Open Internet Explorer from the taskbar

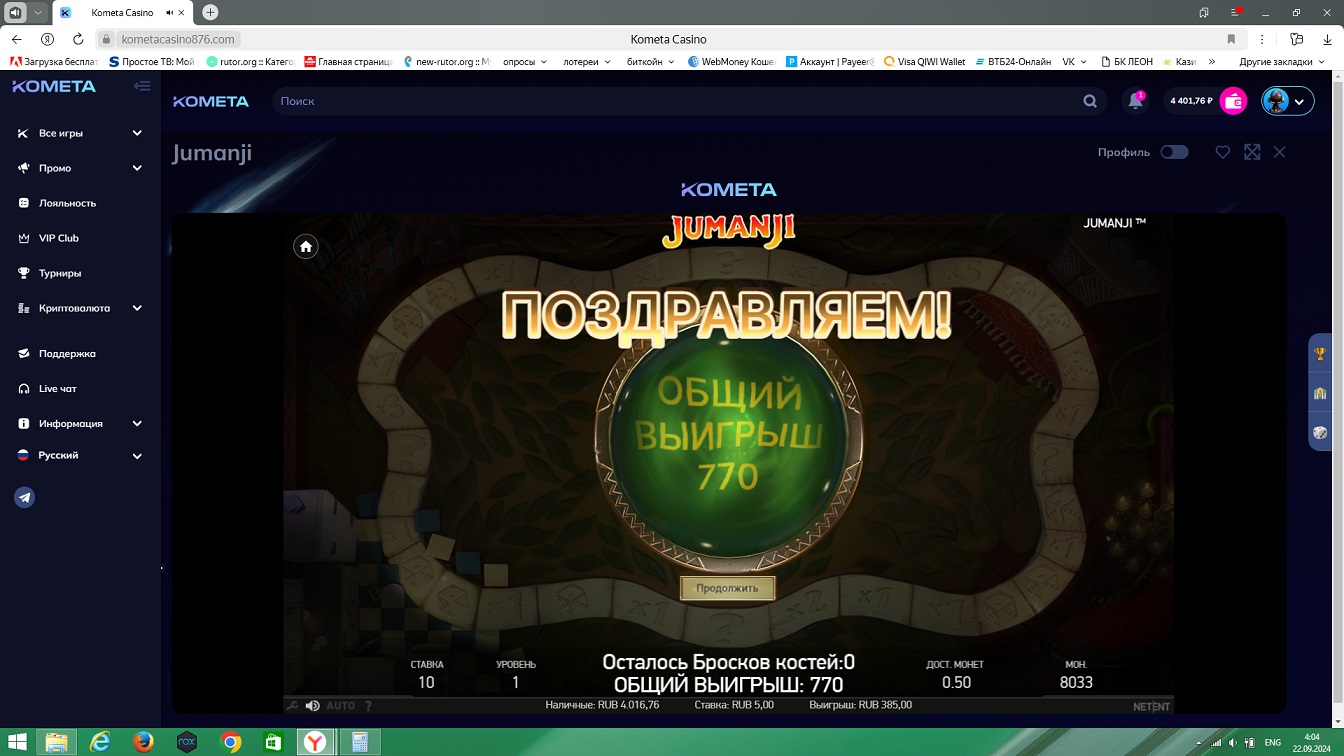tap(100, 742)
